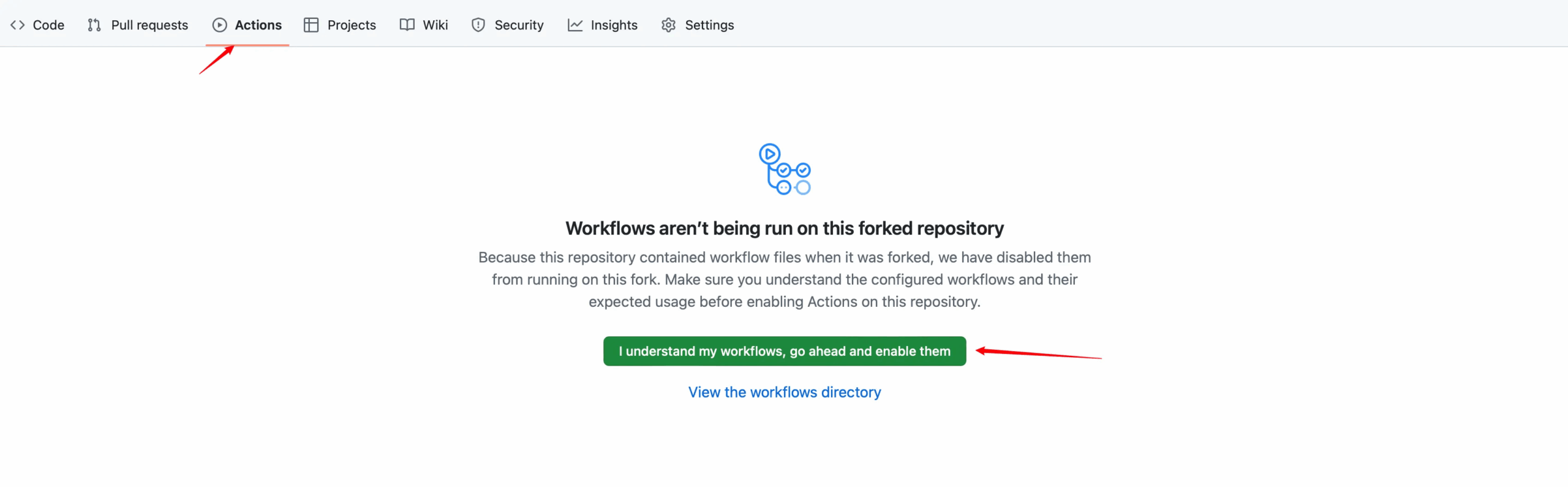Screen dimensions: 1568x487
Task: Click the Actions play-circle icon
Action: 219,25
